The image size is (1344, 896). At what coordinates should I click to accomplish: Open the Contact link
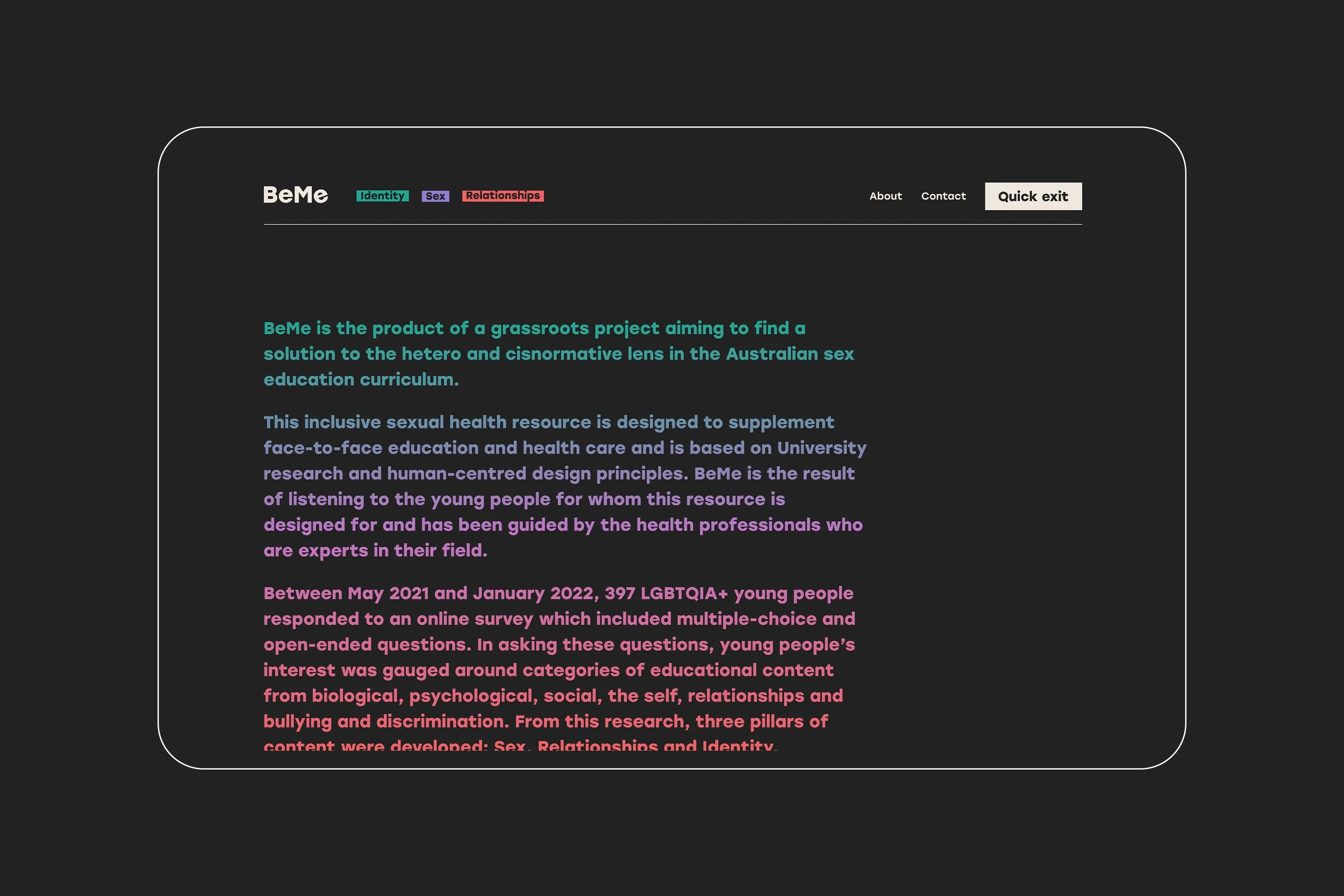pyautogui.click(x=943, y=196)
